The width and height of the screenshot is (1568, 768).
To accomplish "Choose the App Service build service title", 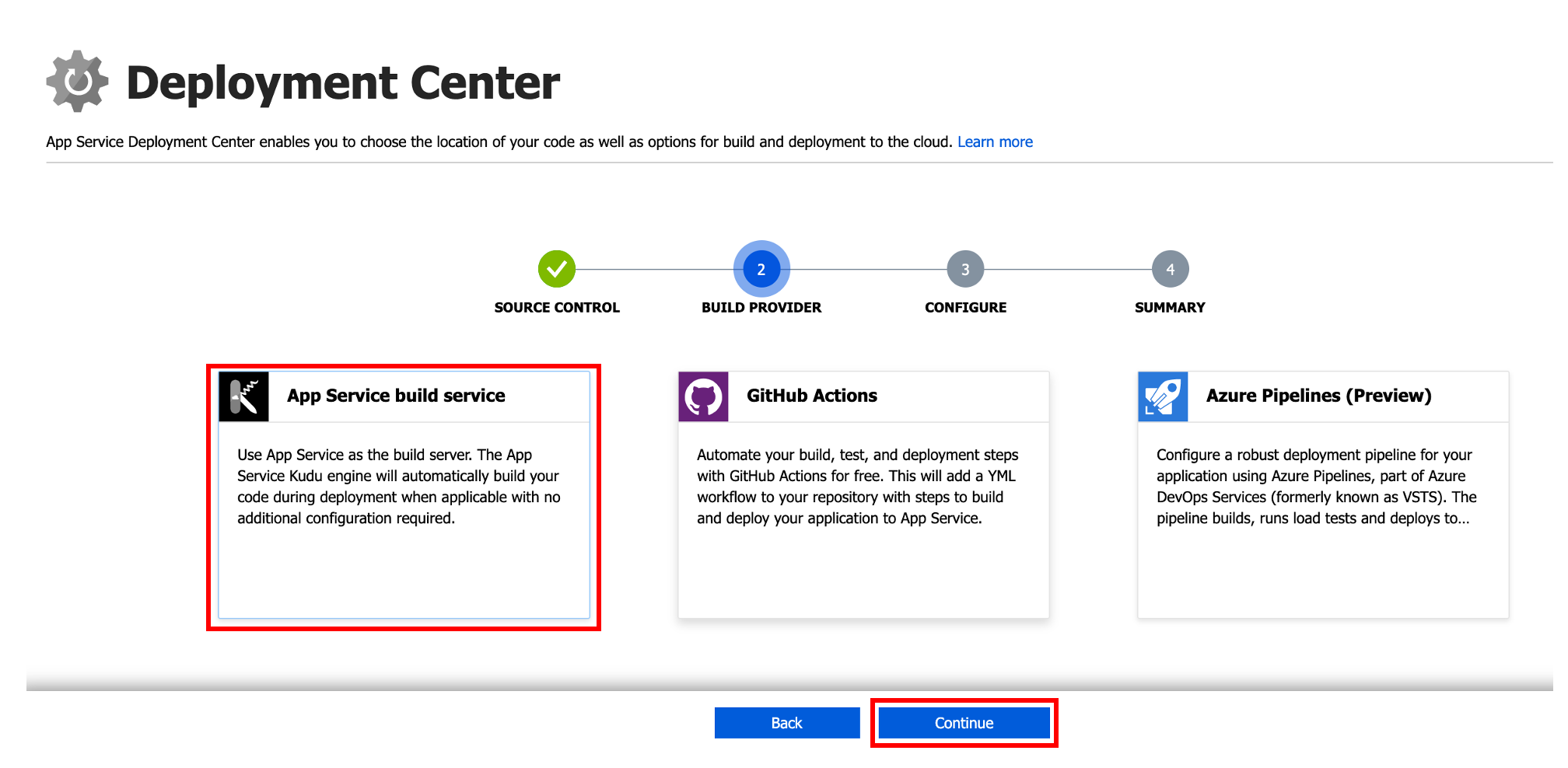I will (x=396, y=396).
